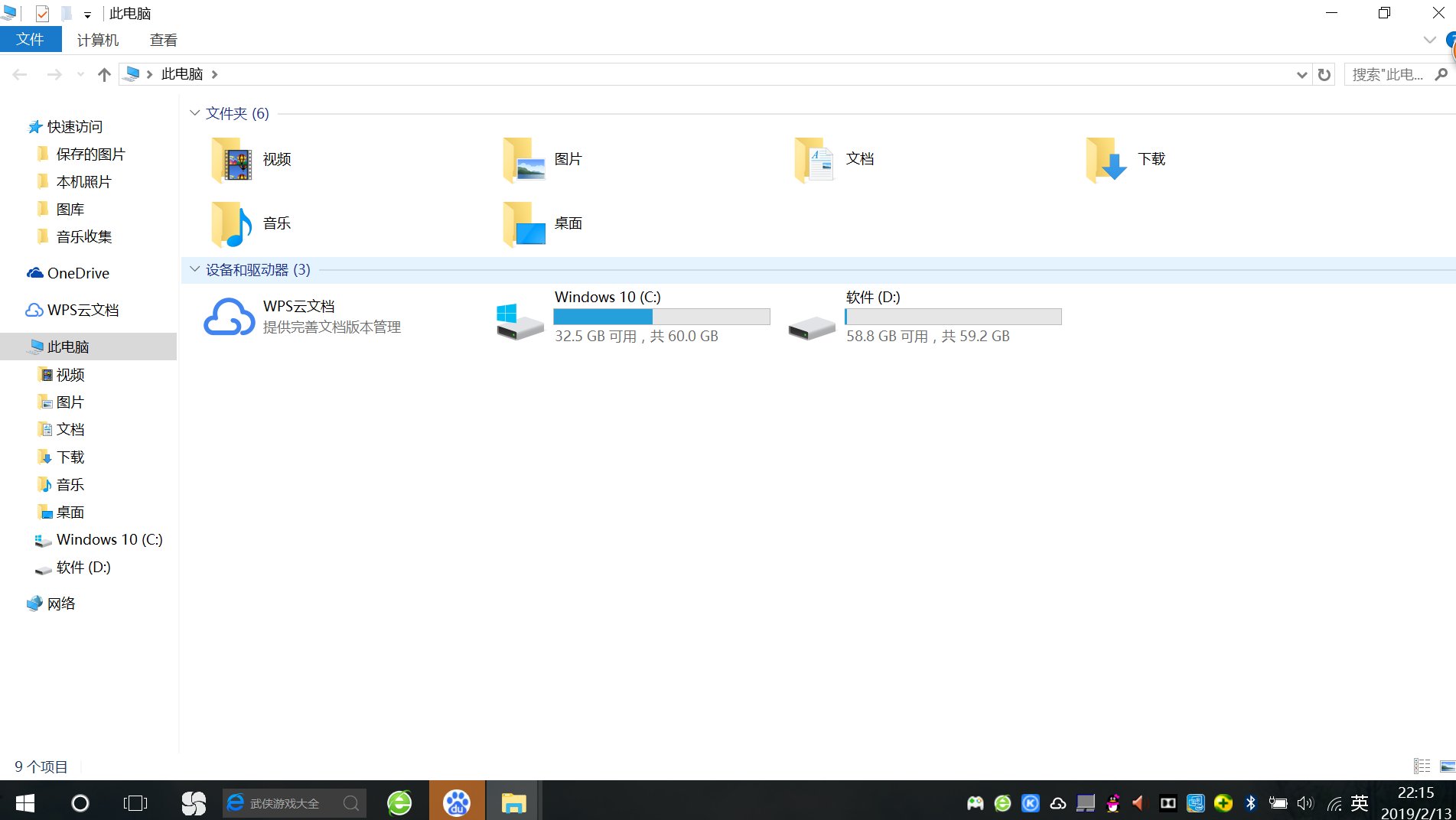Open Task View on the taskbar
The width and height of the screenshot is (1456, 820).
click(135, 802)
